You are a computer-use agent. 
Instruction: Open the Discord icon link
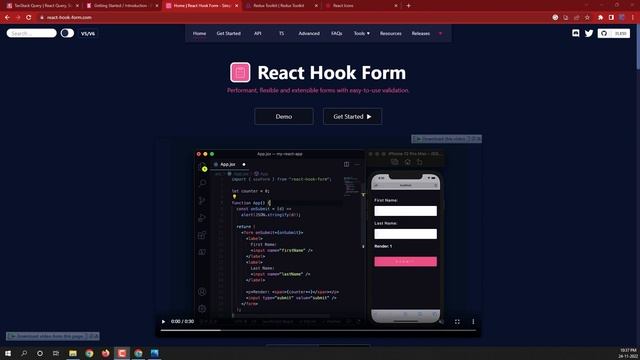[576, 33]
